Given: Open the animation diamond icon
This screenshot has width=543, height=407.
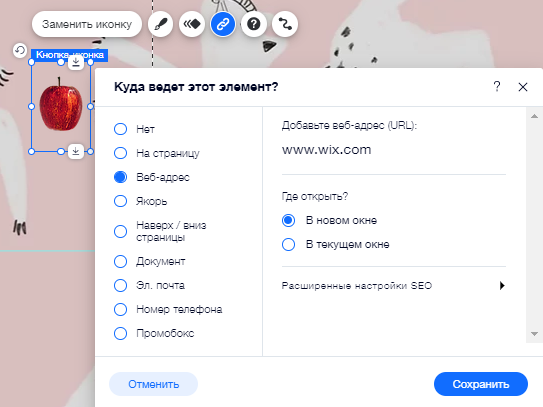Looking at the screenshot, I should click(x=192, y=24).
